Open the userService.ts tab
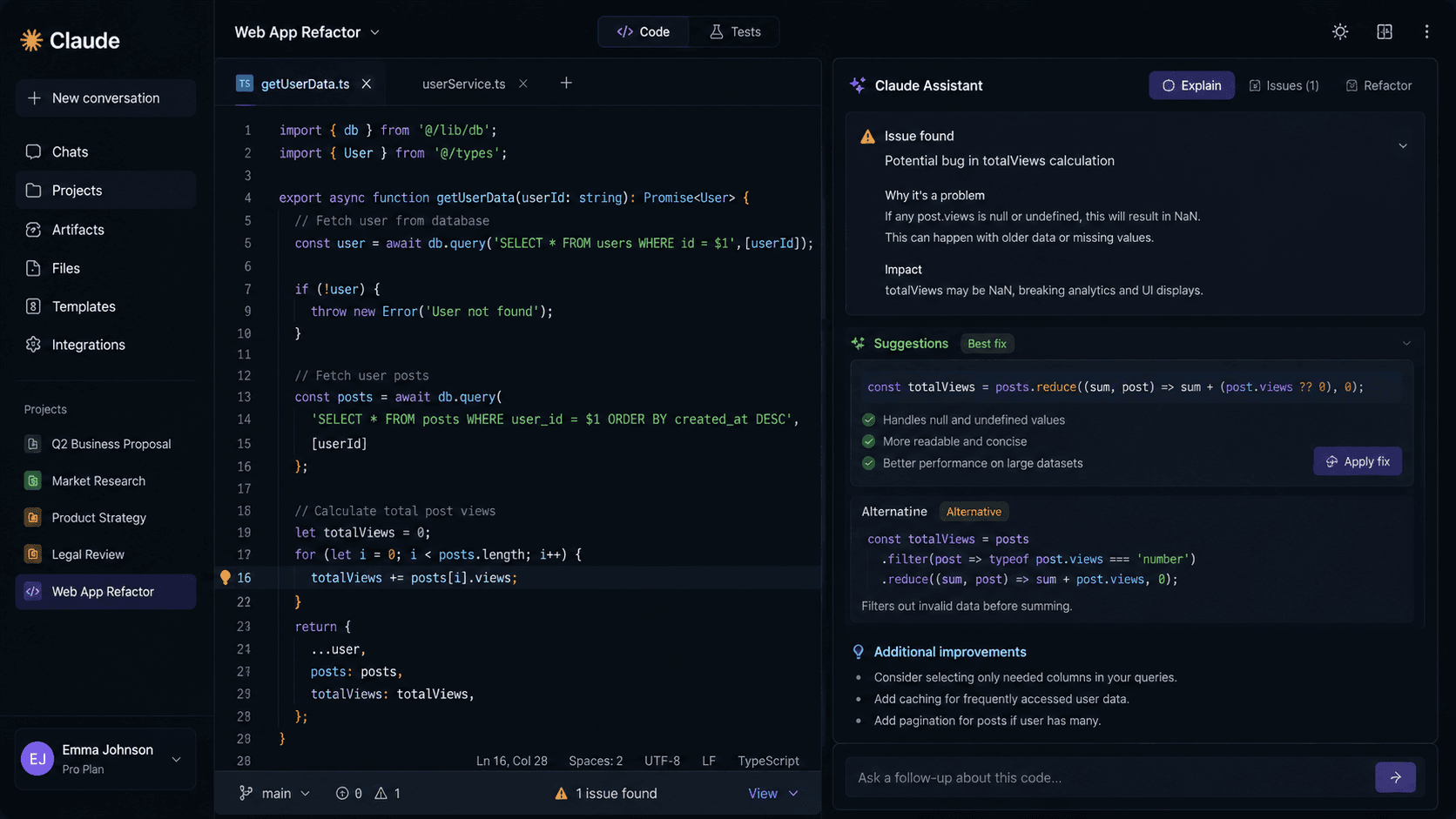Image resolution: width=1456 pixels, height=819 pixels. (x=463, y=84)
